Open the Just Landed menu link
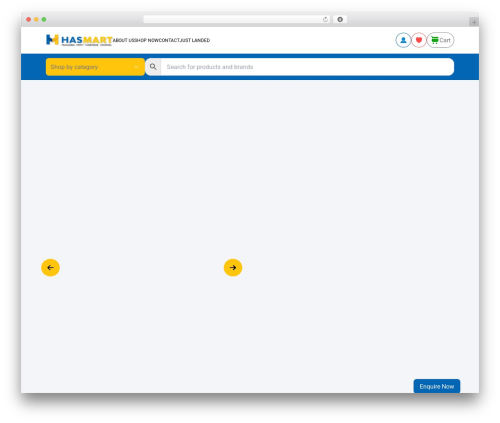 point(195,40)
